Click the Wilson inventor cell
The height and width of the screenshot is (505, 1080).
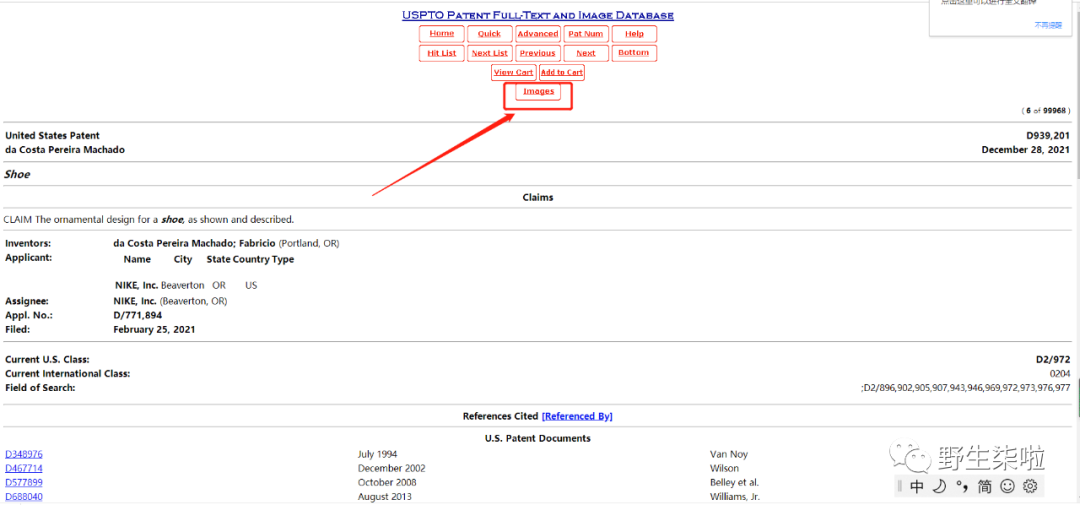tap(723, 468)
